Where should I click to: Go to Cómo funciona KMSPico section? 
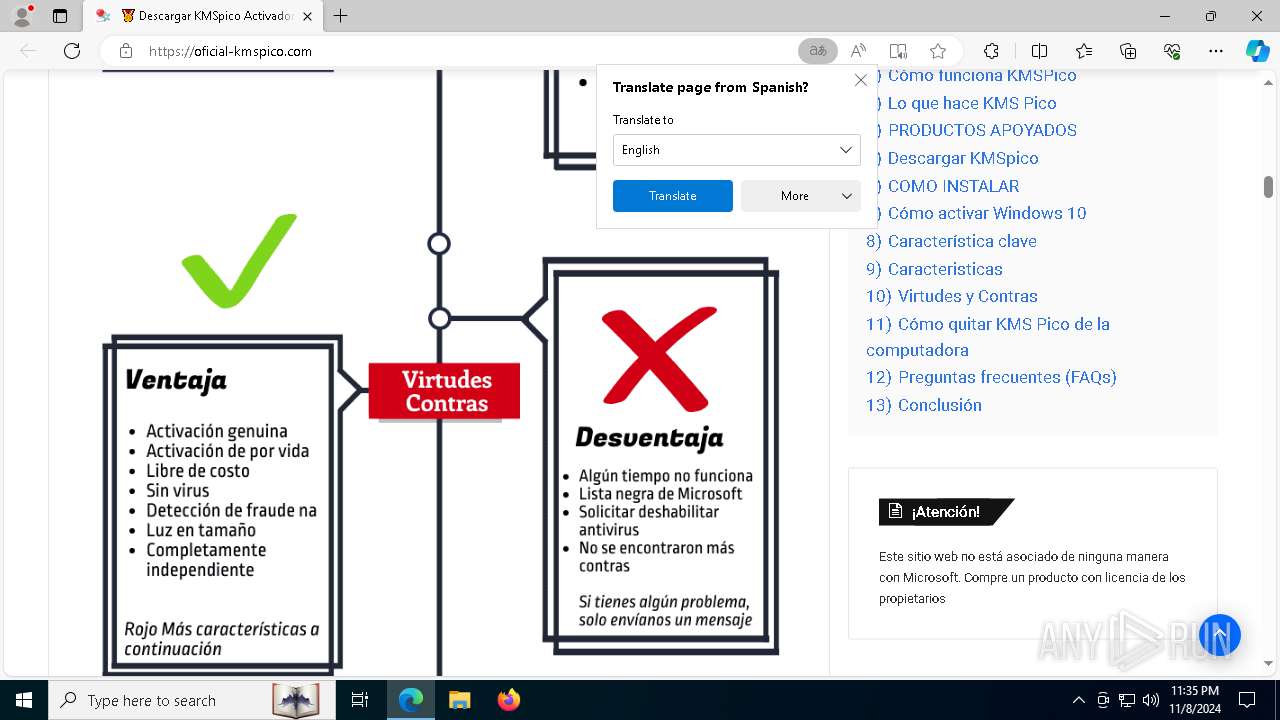click(981, 76)
